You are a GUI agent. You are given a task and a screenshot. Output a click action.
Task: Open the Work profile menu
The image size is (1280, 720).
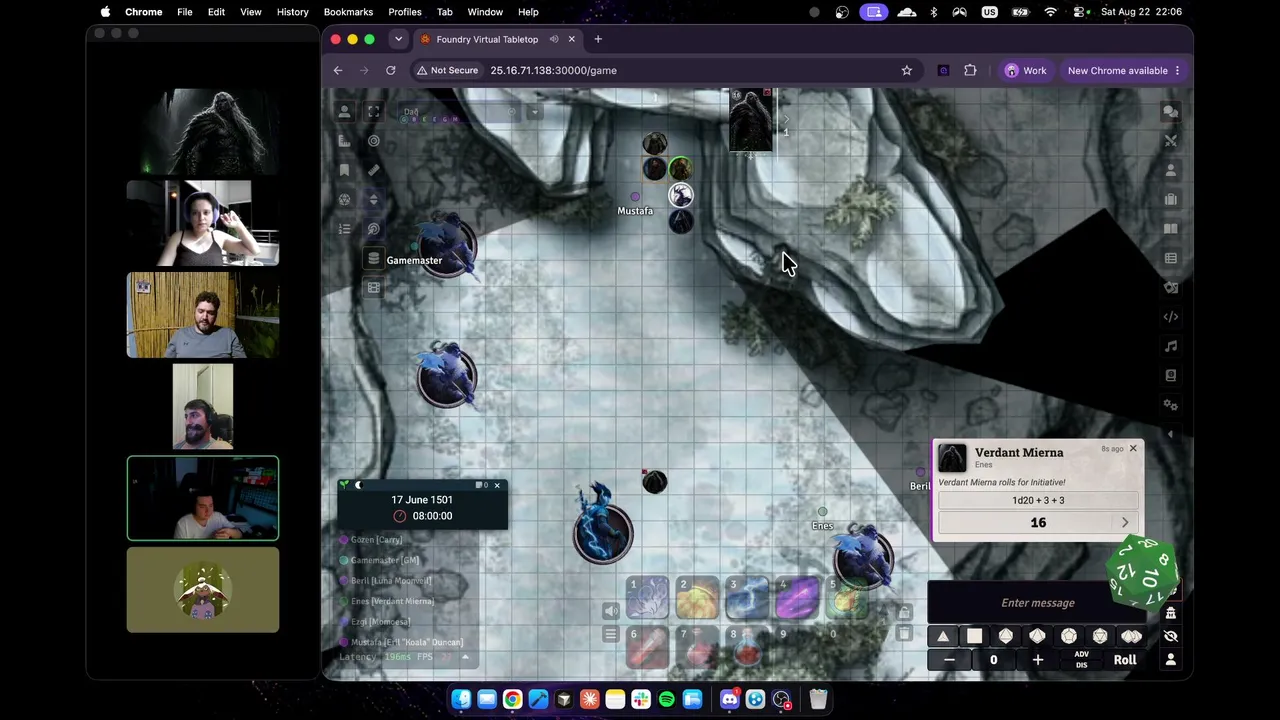point(1026,71)
